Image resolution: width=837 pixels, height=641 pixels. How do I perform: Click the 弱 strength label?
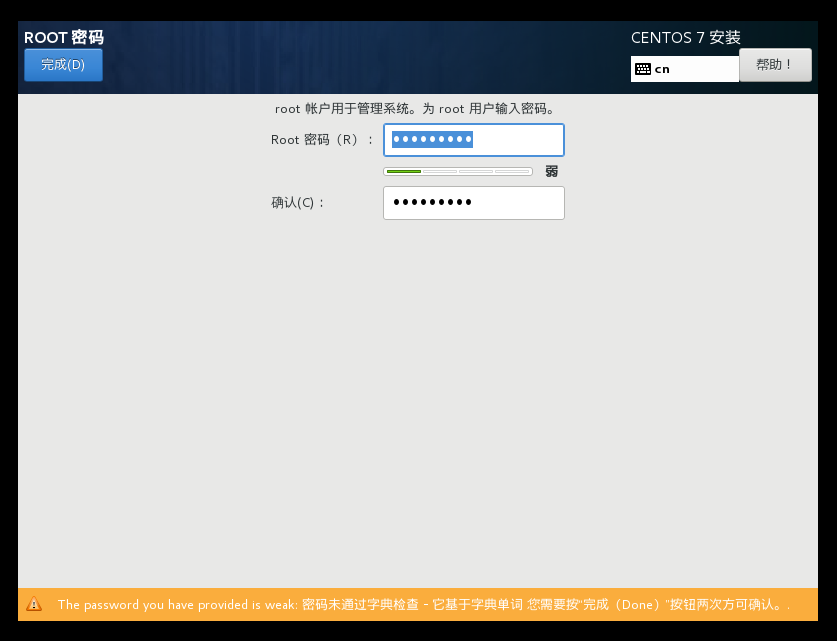point(551,171)
